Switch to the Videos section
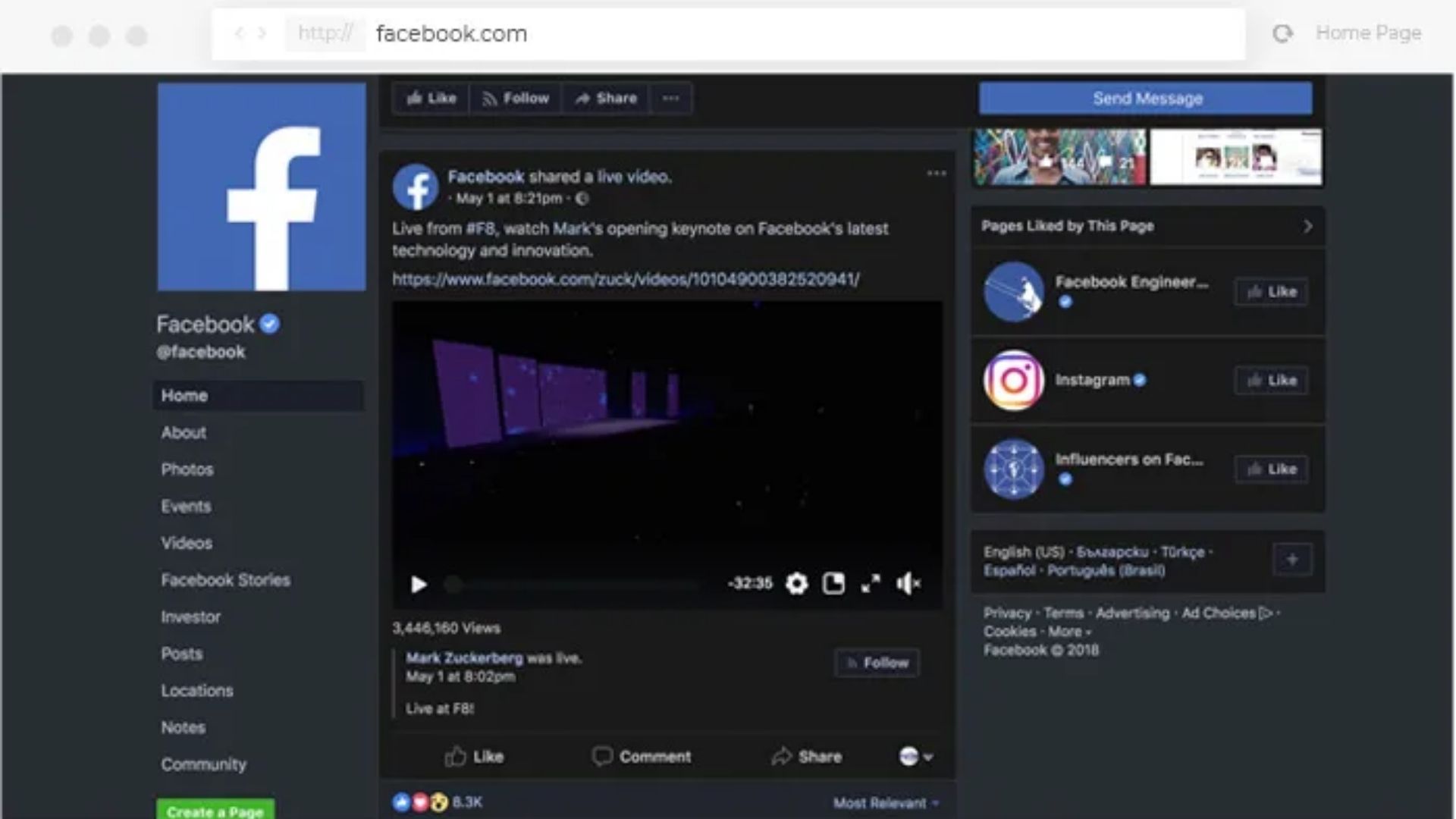 [x=185, y=543]
